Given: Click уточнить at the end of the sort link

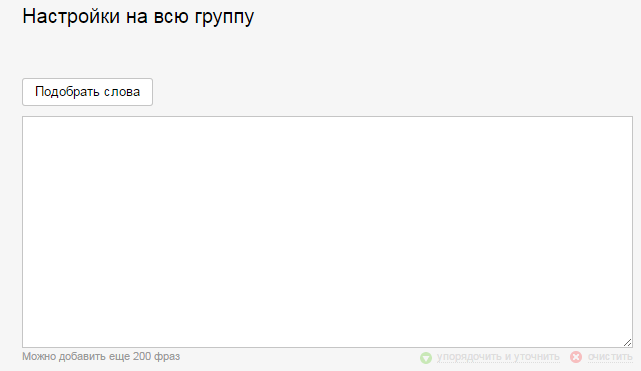Looking at the screenshot, I should pyautogui.click(x=536, y=357).
